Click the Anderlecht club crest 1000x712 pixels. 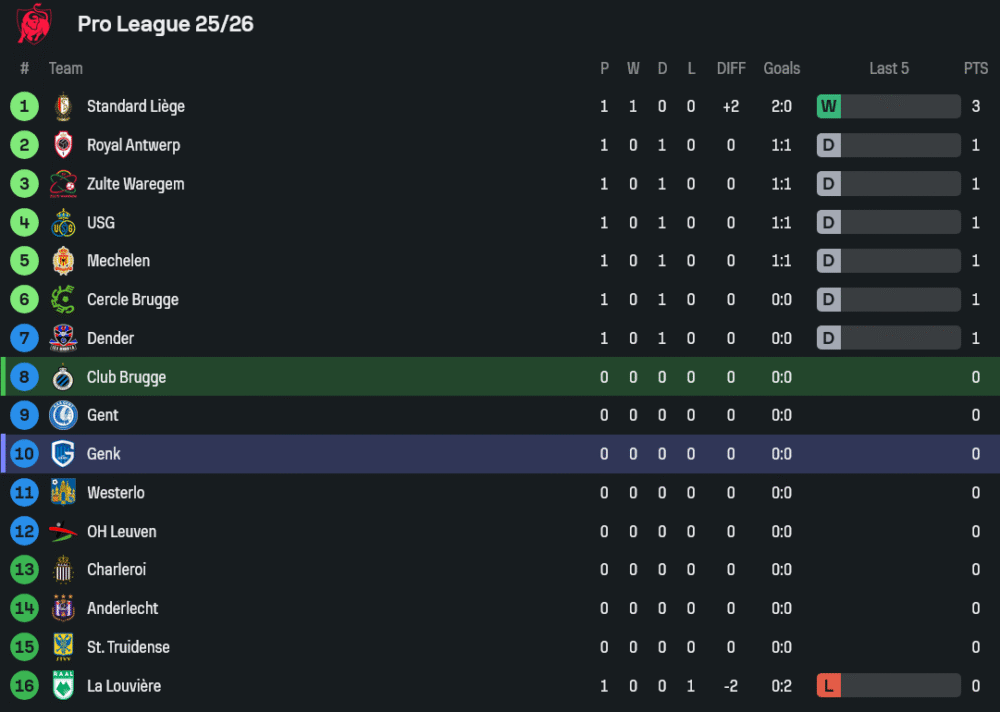point(63,608)
